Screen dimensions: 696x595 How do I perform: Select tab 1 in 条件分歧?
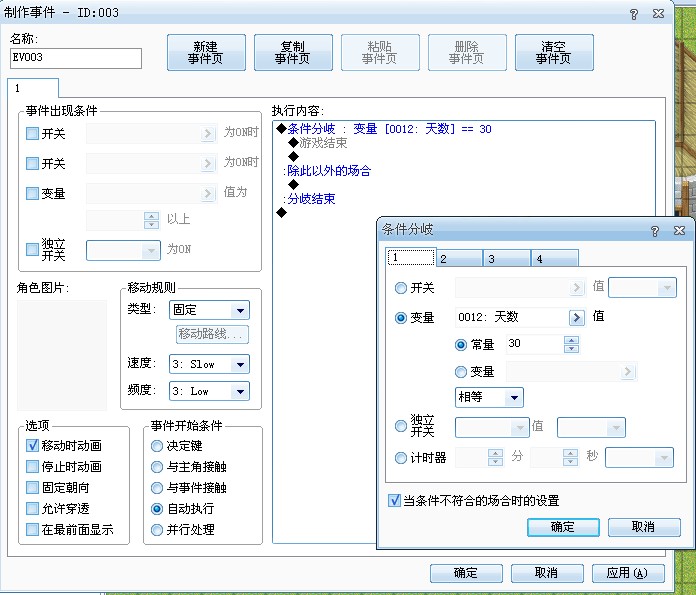coord(411,257)
